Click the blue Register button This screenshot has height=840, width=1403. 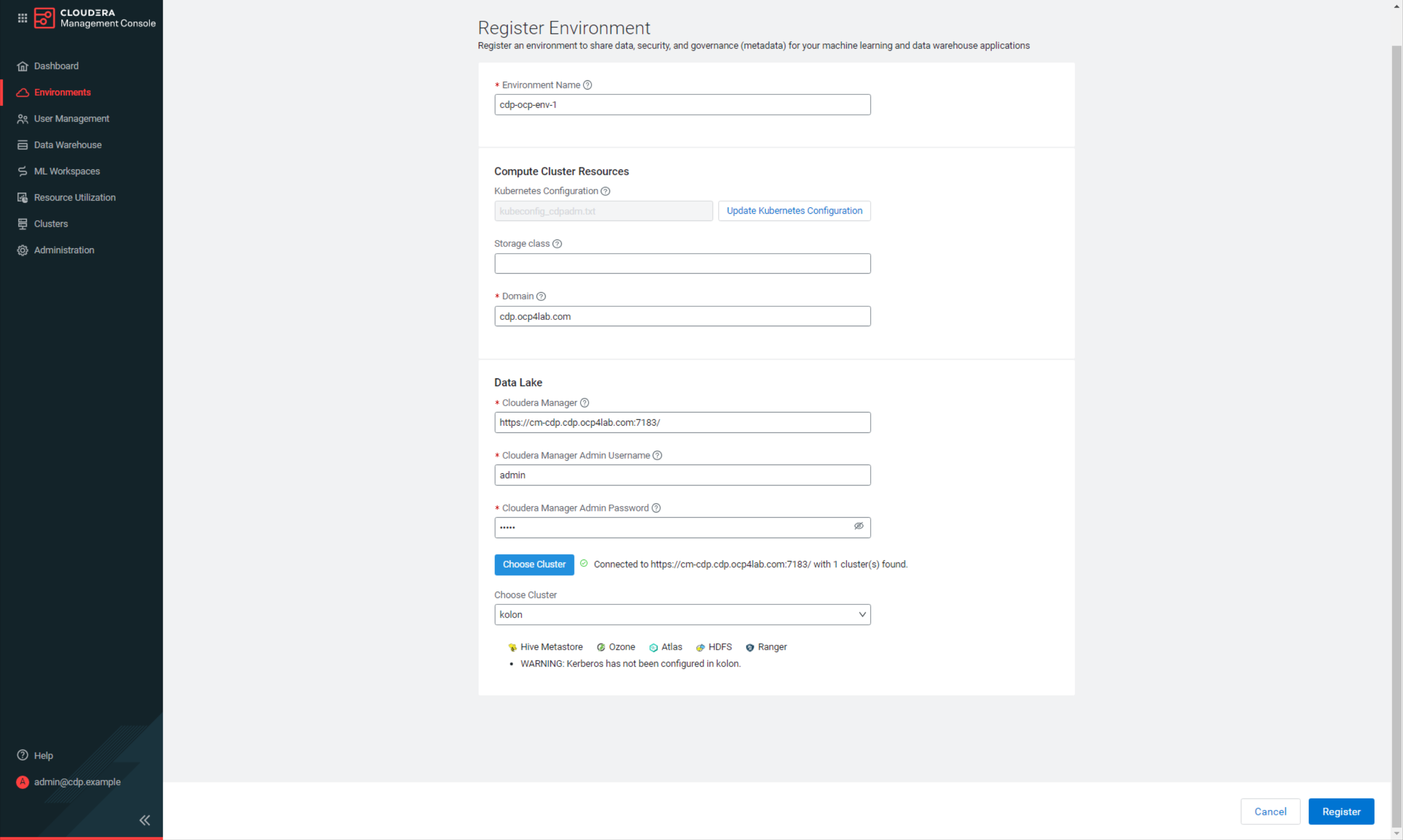pos(1341,812)
